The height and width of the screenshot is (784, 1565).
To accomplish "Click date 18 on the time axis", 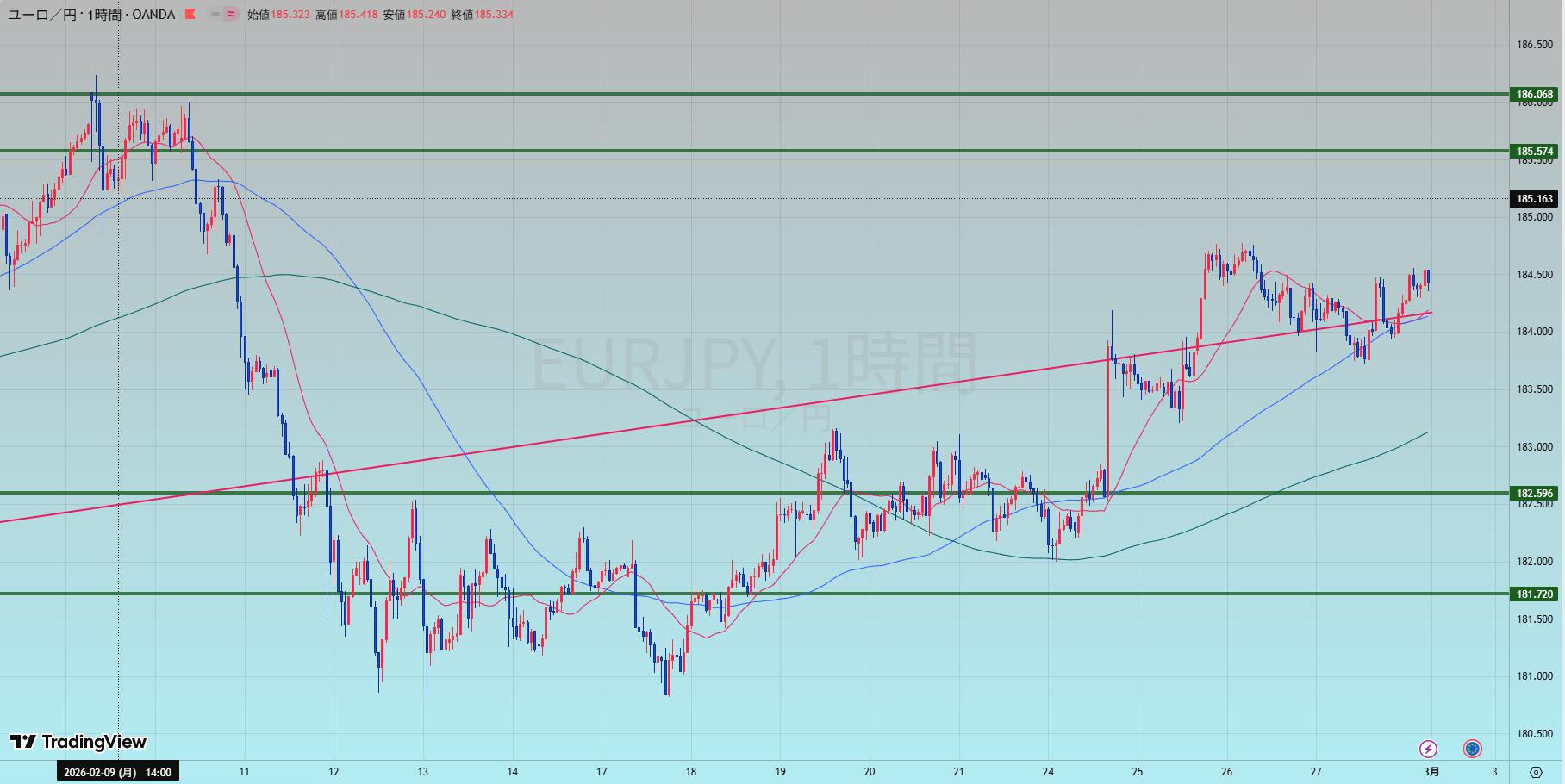I will (691, 772).
